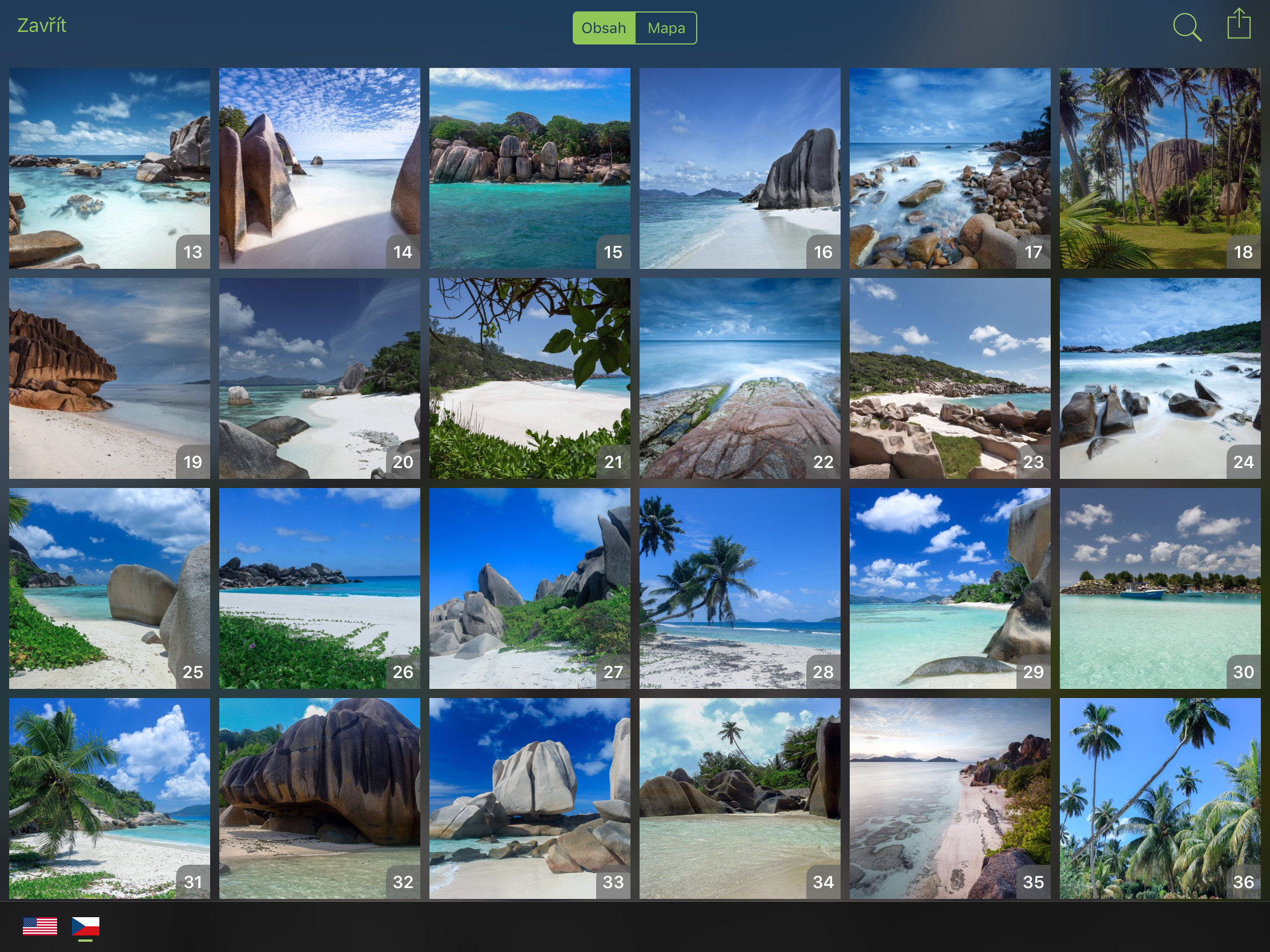Screen dimensions: 1270x952
Task: Open photo thumbnail number 15
Action: [529, 168]
